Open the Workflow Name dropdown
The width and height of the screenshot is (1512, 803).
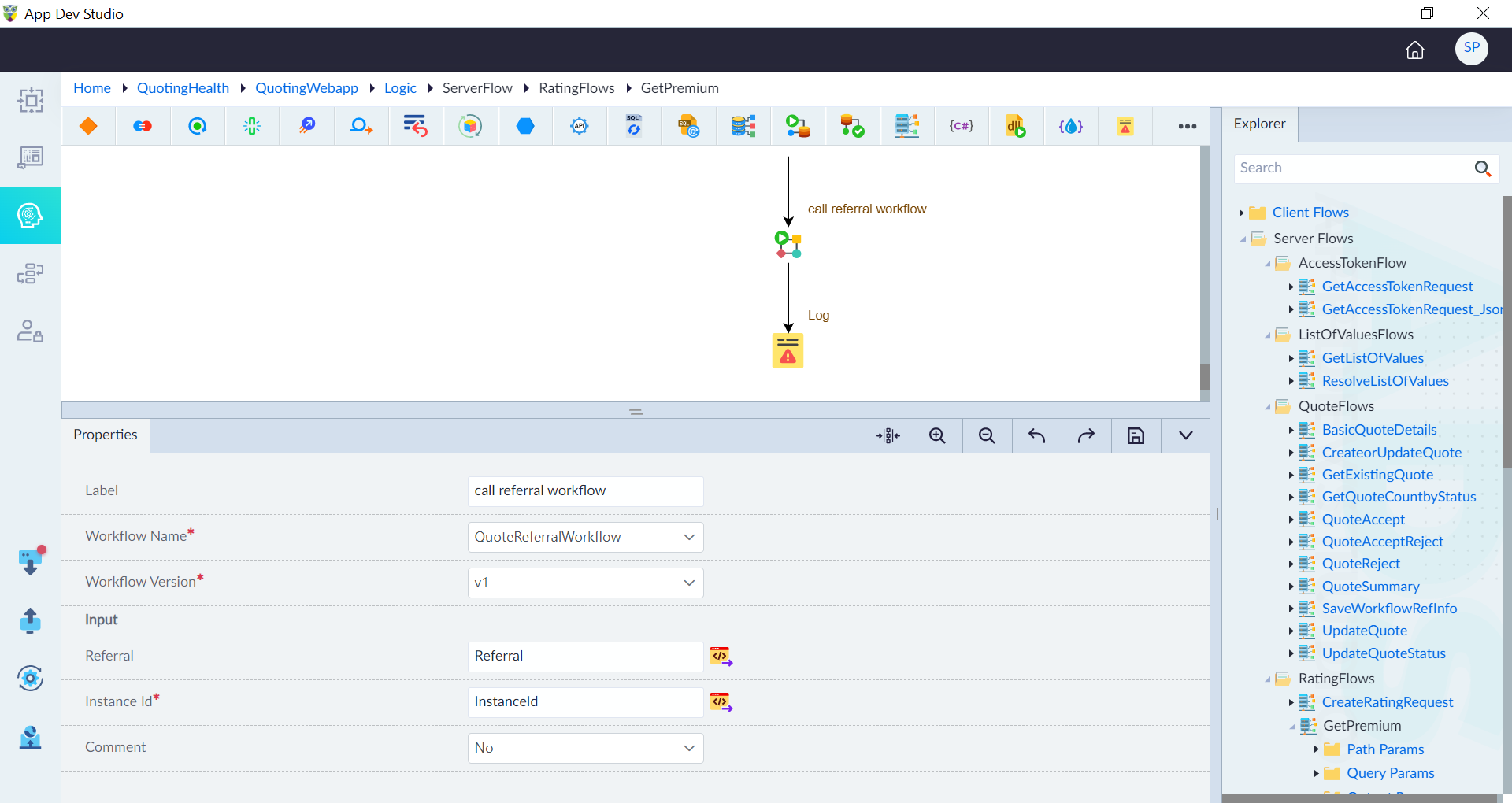click(585, 537)
